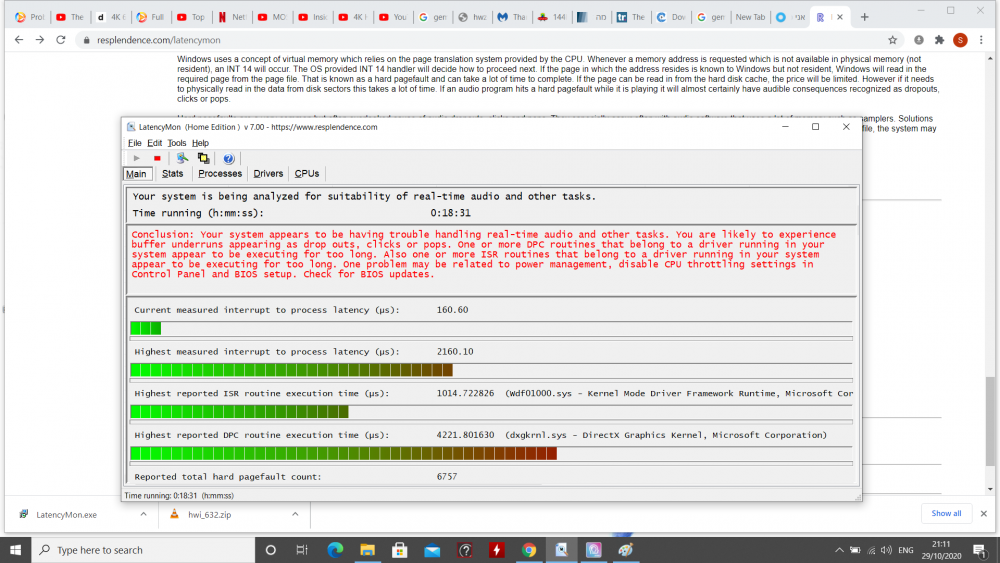
Task: Click the address bar with resplendence.com/latencymon
Action: click(485, 40)
